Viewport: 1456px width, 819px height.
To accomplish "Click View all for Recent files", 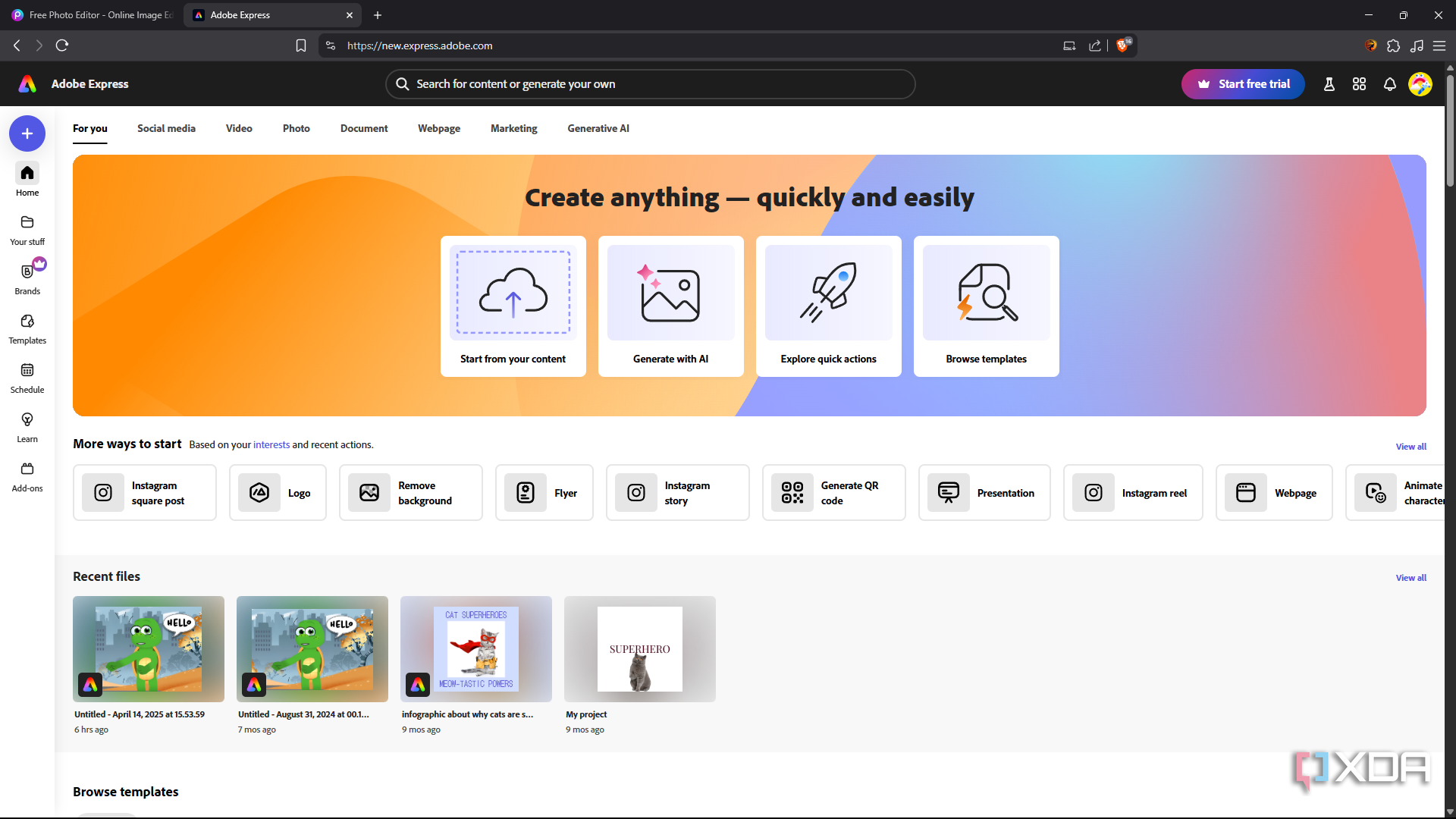I will 1411,578.
